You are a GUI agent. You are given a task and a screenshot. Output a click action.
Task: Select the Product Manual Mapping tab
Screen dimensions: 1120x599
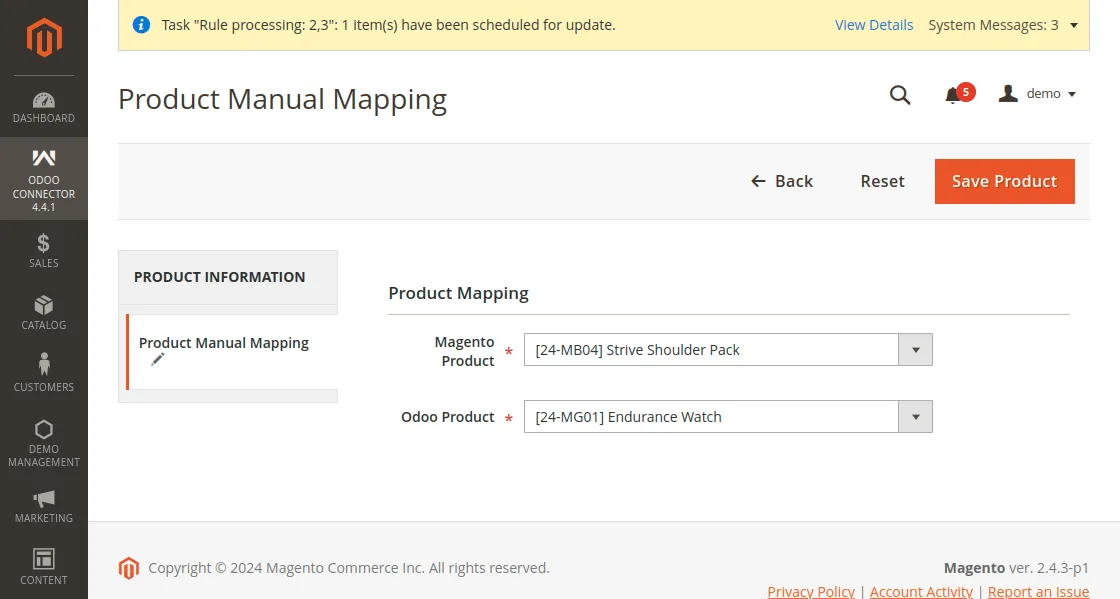pos(224,342)
